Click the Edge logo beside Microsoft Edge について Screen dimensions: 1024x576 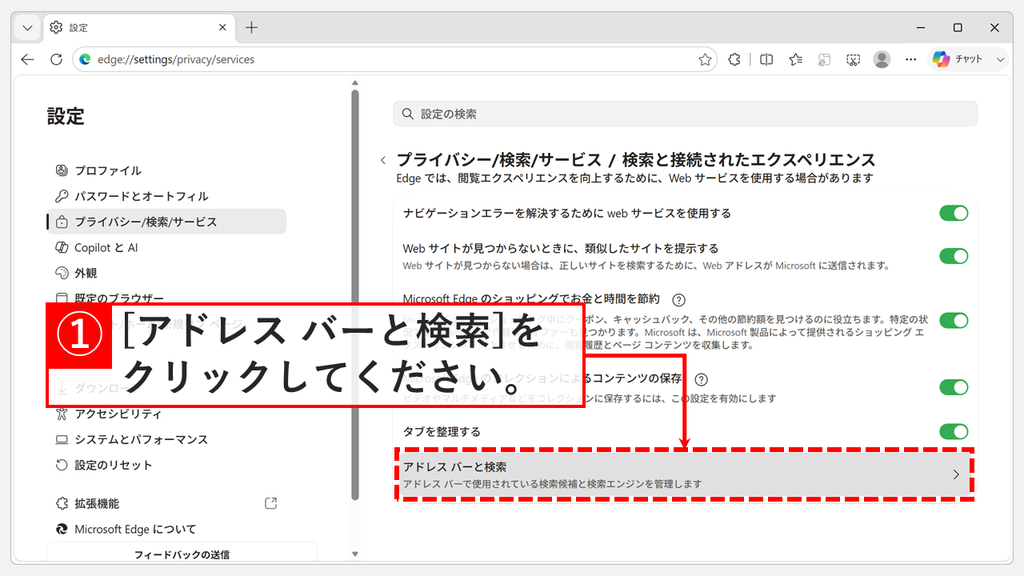click(61, 529)
